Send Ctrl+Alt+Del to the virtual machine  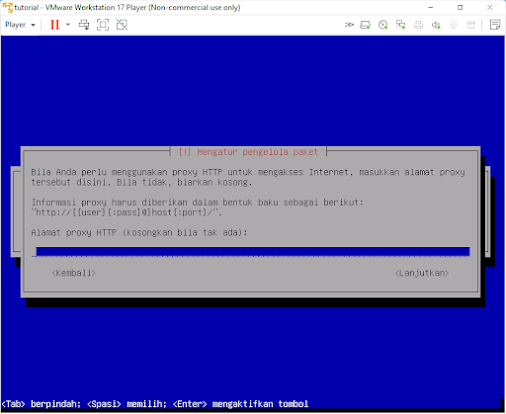pyautogui.click(x=84, y=25)
